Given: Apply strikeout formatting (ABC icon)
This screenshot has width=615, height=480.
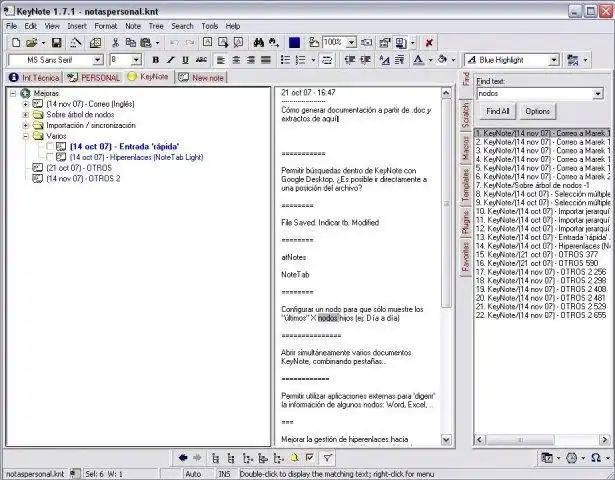Looking at the screenshot, I should click(x=201, y=60).
